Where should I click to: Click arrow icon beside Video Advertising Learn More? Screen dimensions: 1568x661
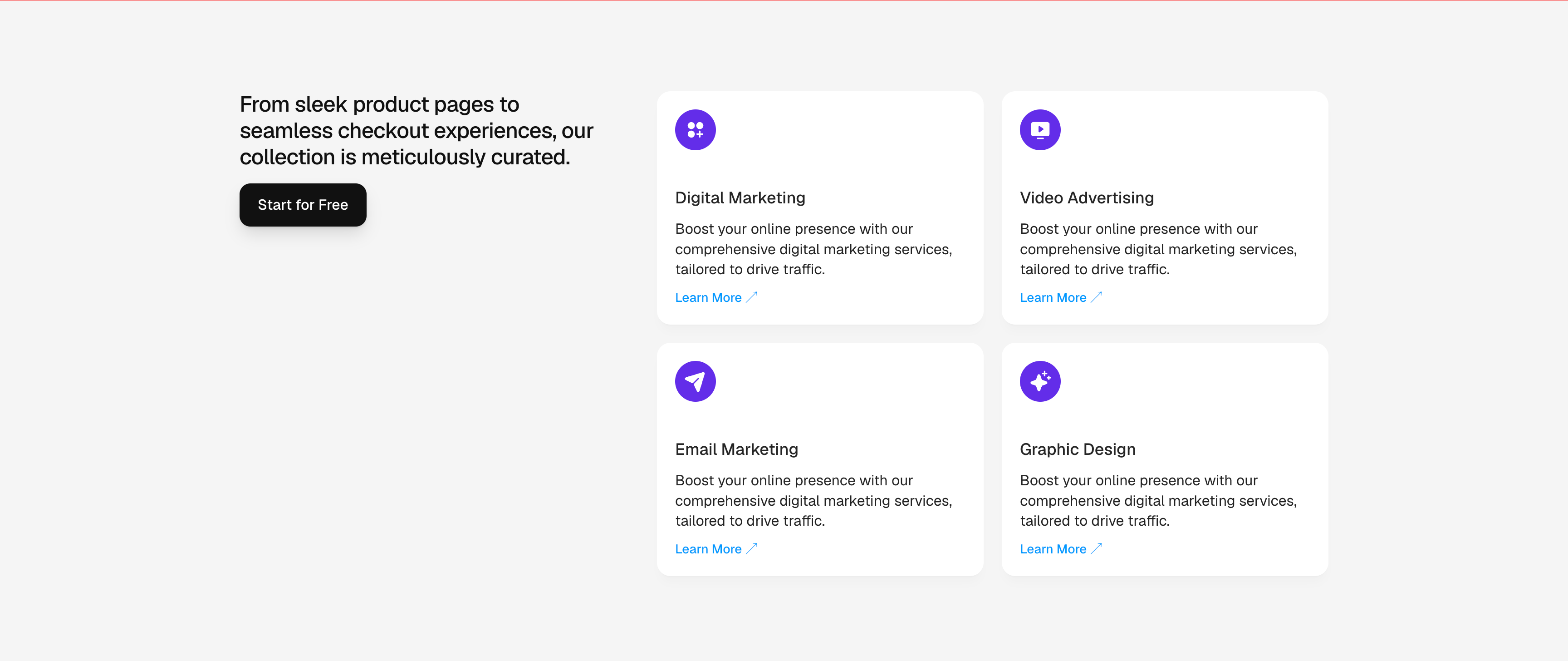click(x=1096, y=297)
